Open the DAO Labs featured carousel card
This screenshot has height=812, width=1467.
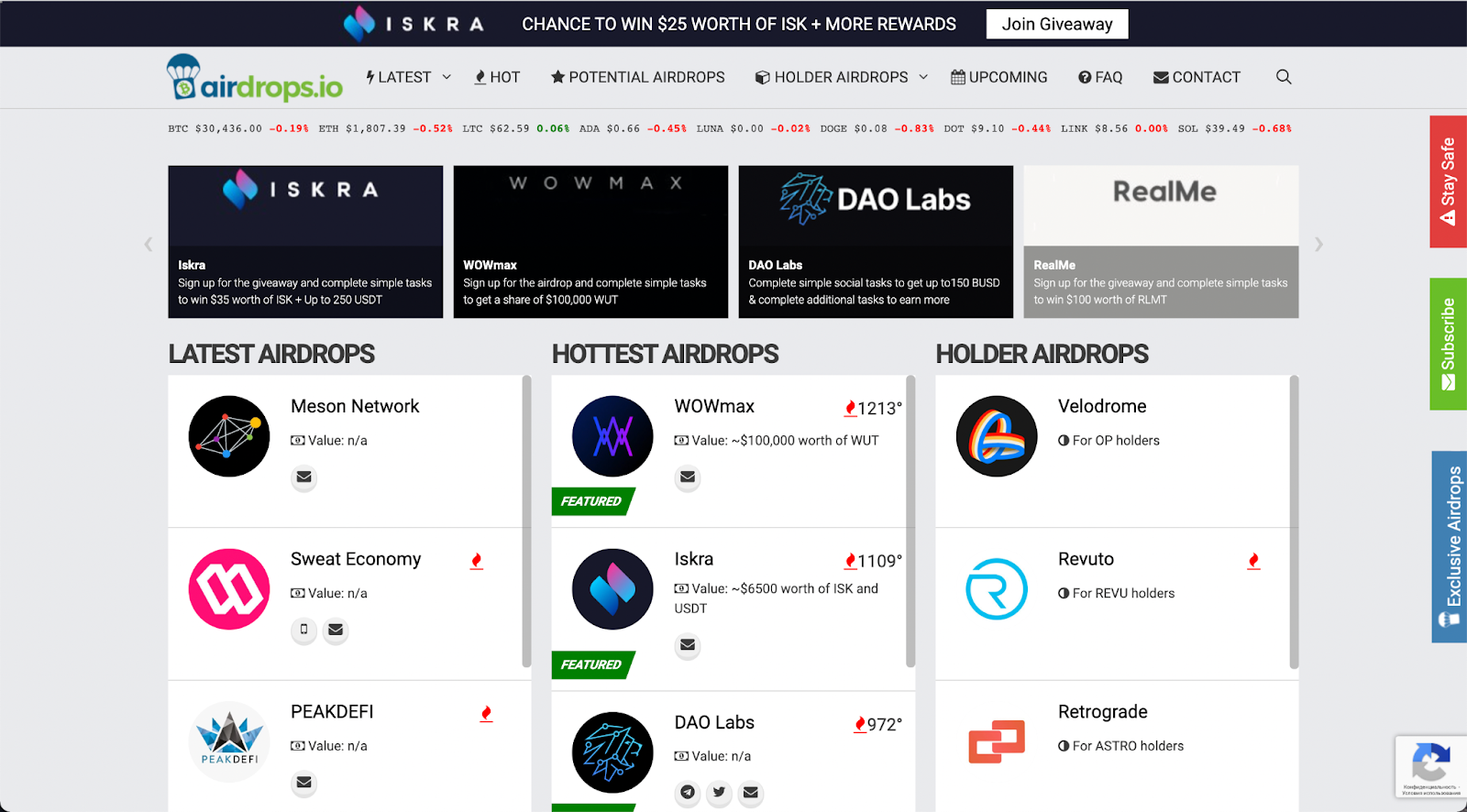pos(876,242)
